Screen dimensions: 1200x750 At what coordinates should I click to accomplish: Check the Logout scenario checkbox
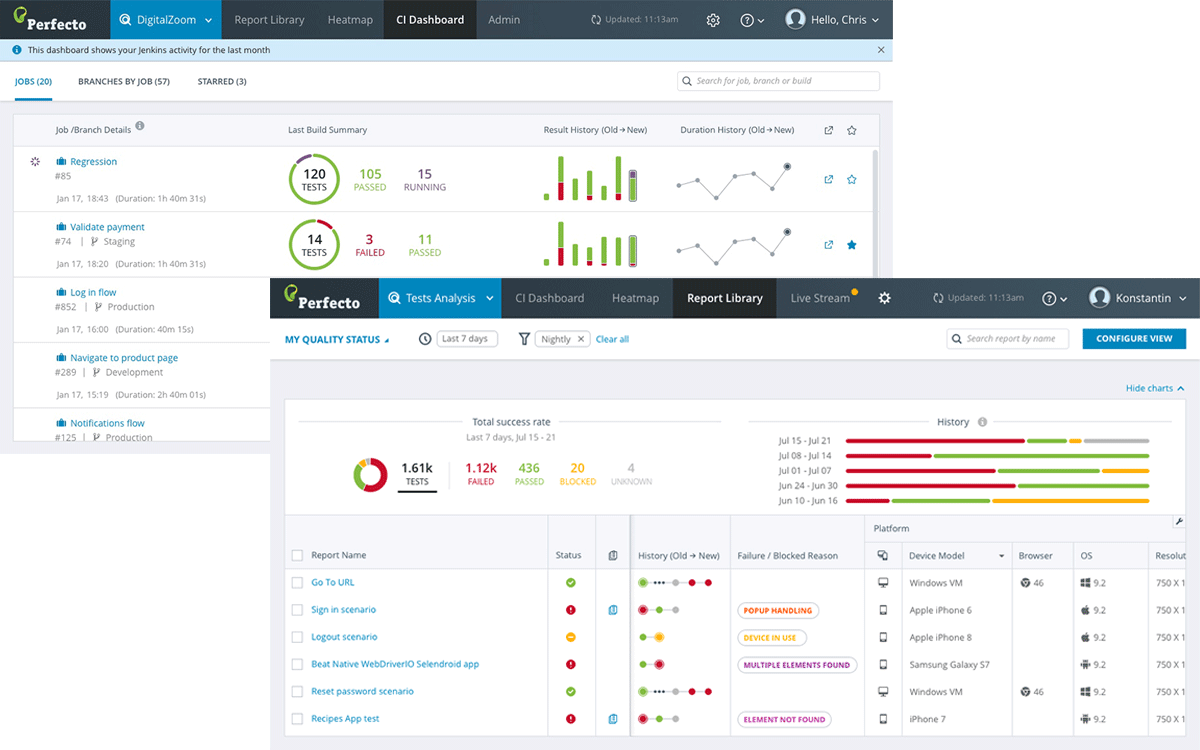(297, 637)
